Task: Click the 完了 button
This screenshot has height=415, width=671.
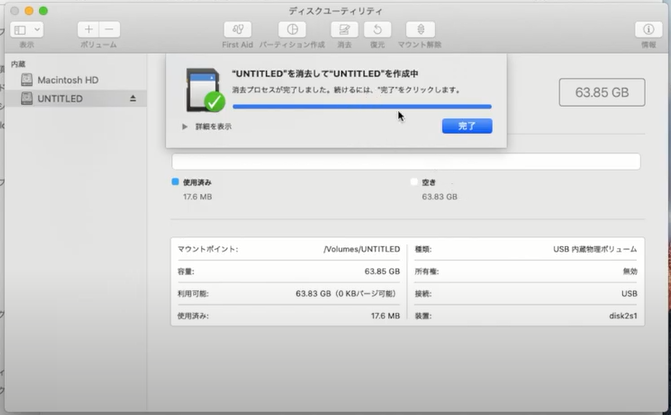Action: (x=467, y=126)
